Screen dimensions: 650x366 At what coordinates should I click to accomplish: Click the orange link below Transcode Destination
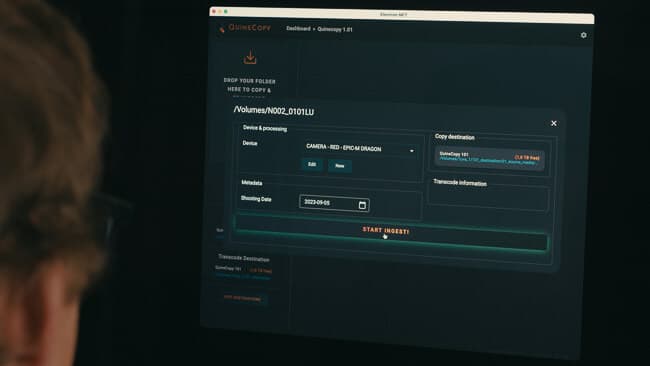coord(242,298)
